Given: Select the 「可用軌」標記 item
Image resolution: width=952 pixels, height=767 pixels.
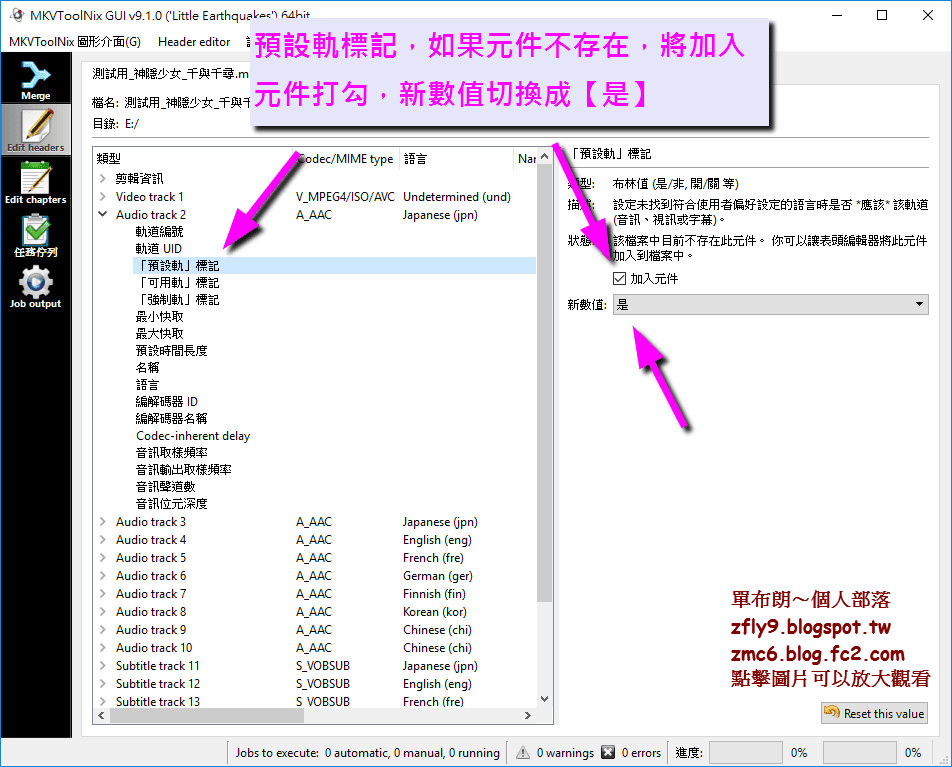Looking at the screenshot, I should (177, 282).
